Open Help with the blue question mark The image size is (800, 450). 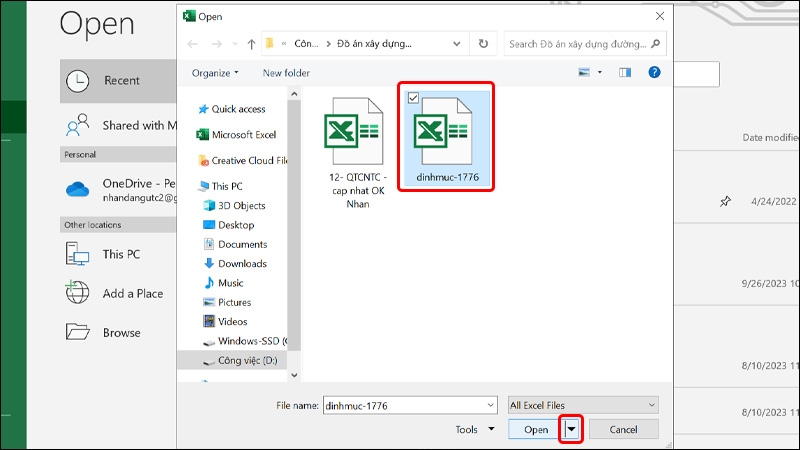point(654,72)
